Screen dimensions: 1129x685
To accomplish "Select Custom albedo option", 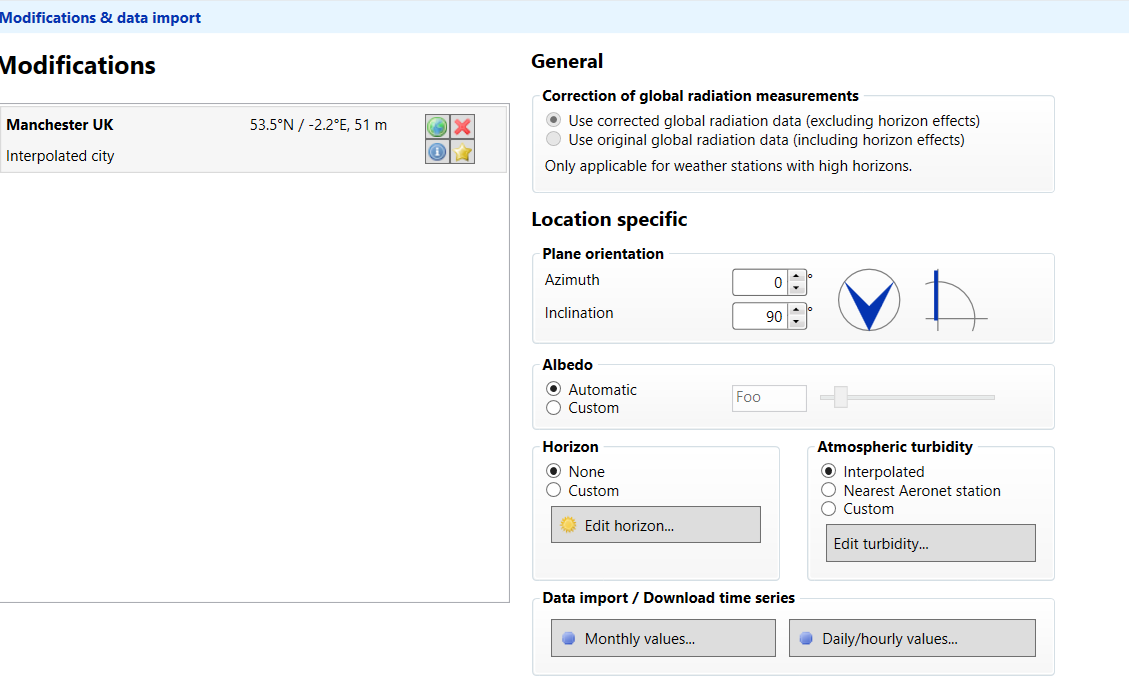I will [x=554, y=408].
